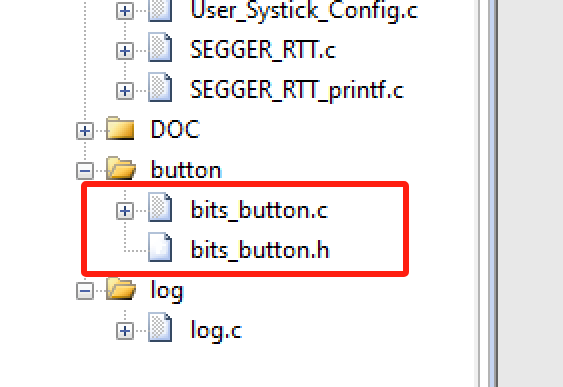The width and height of the screenshot is (563, 387).
Task: Select the bits_button.c file icon
Action: 160,207
